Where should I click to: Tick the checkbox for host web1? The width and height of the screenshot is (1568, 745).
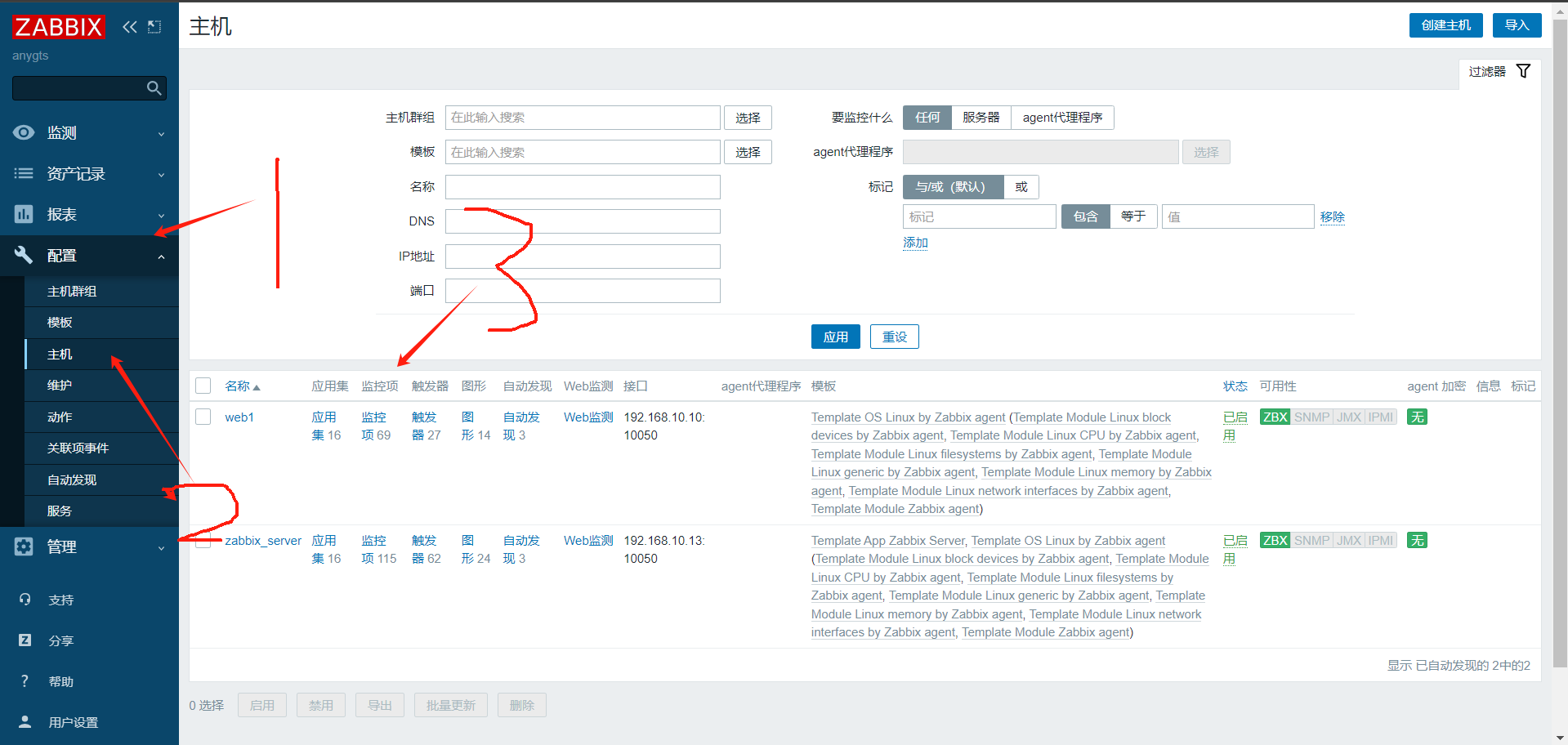203,417
